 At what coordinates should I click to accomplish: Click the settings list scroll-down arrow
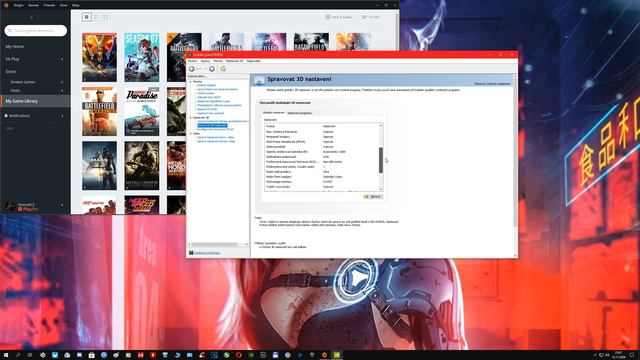click(381, 189)
